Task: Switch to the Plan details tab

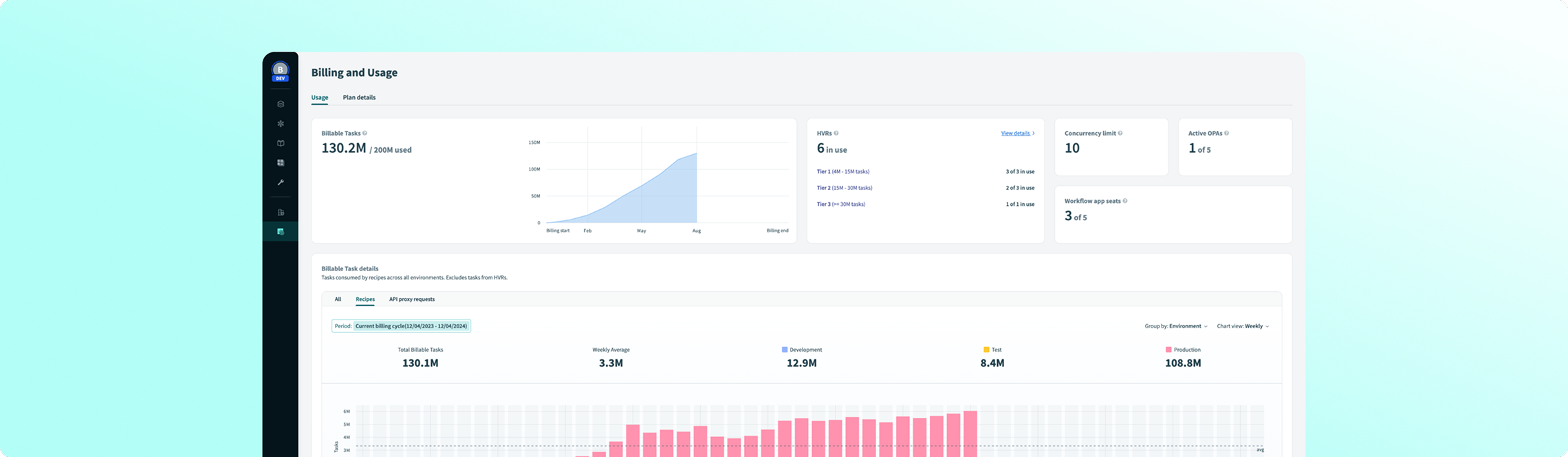Action: point(359,98)
